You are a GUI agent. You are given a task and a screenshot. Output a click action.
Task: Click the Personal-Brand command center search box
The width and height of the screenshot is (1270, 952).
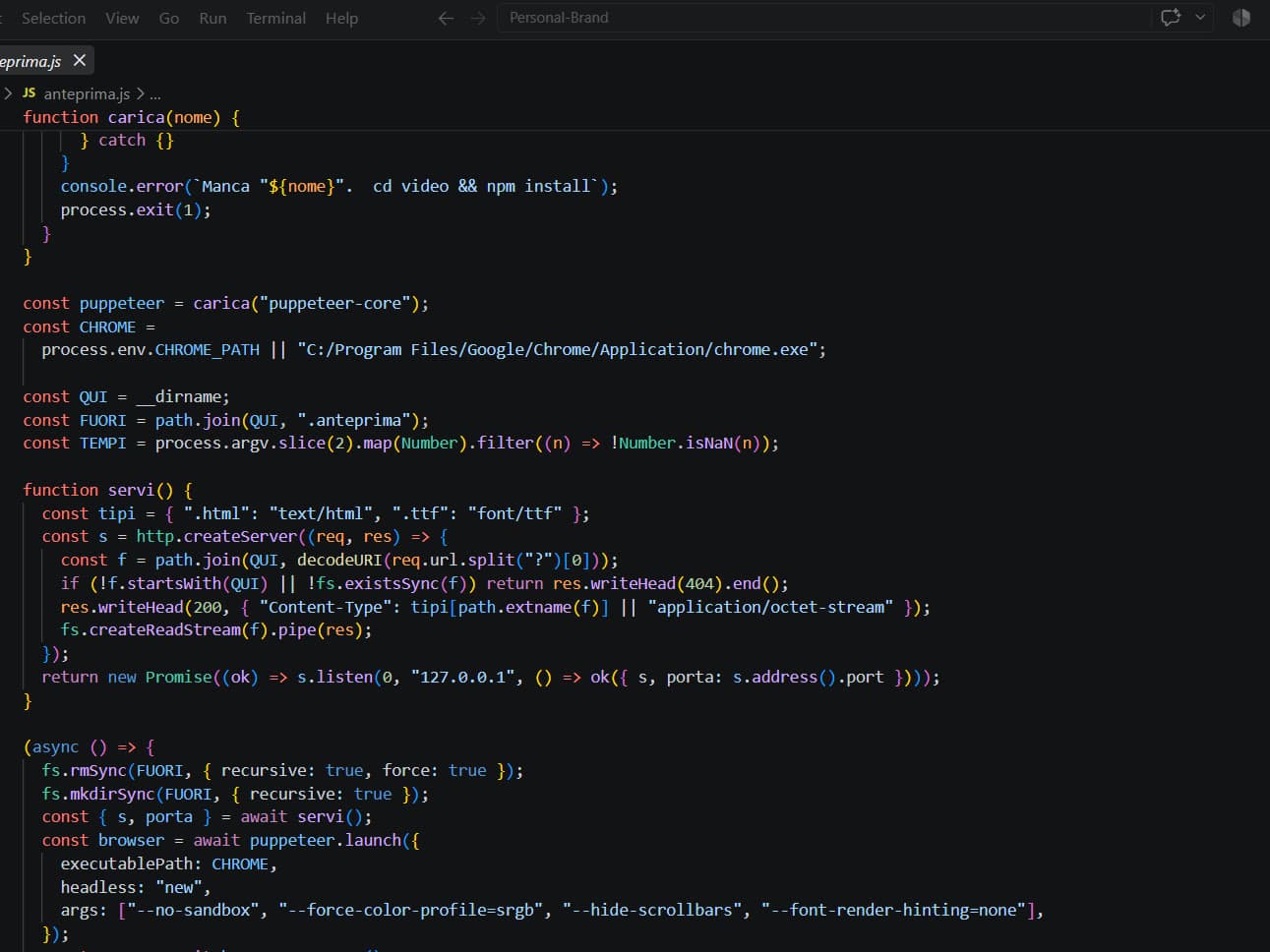824,18
